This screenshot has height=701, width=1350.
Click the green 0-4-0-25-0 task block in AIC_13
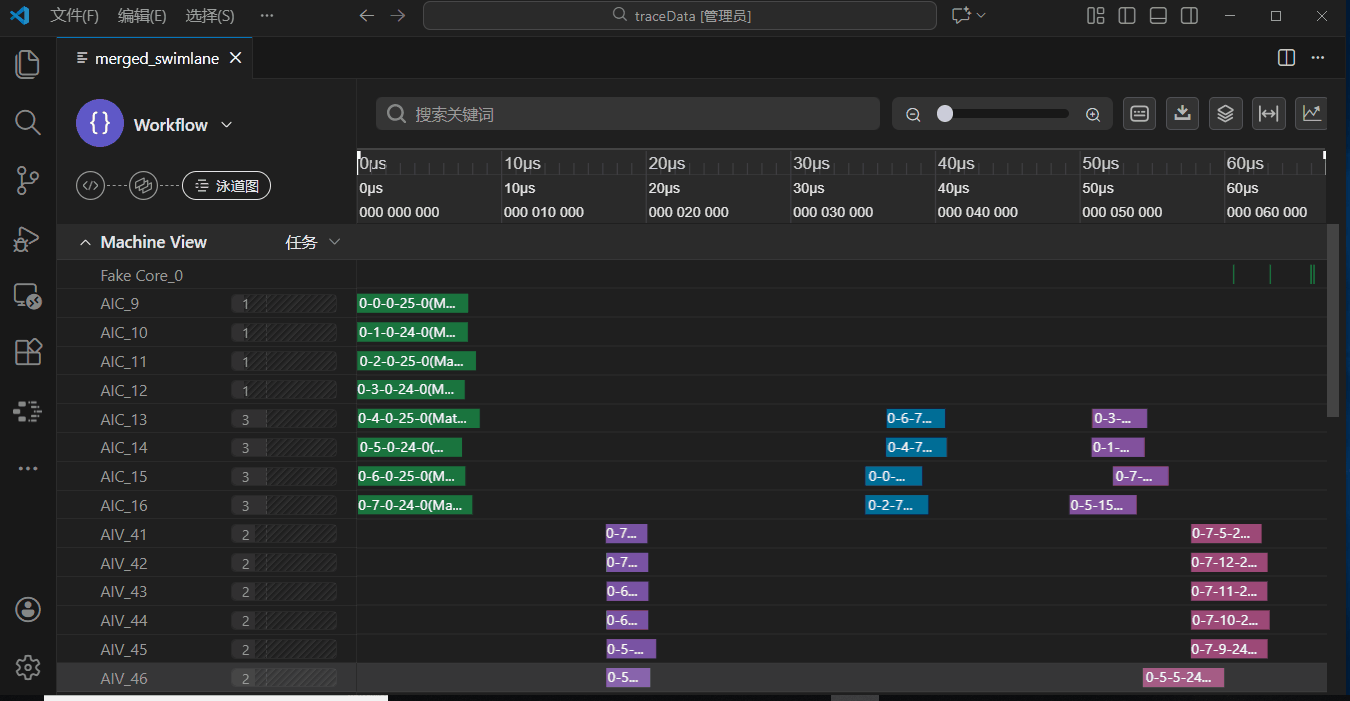coord(418,419)
